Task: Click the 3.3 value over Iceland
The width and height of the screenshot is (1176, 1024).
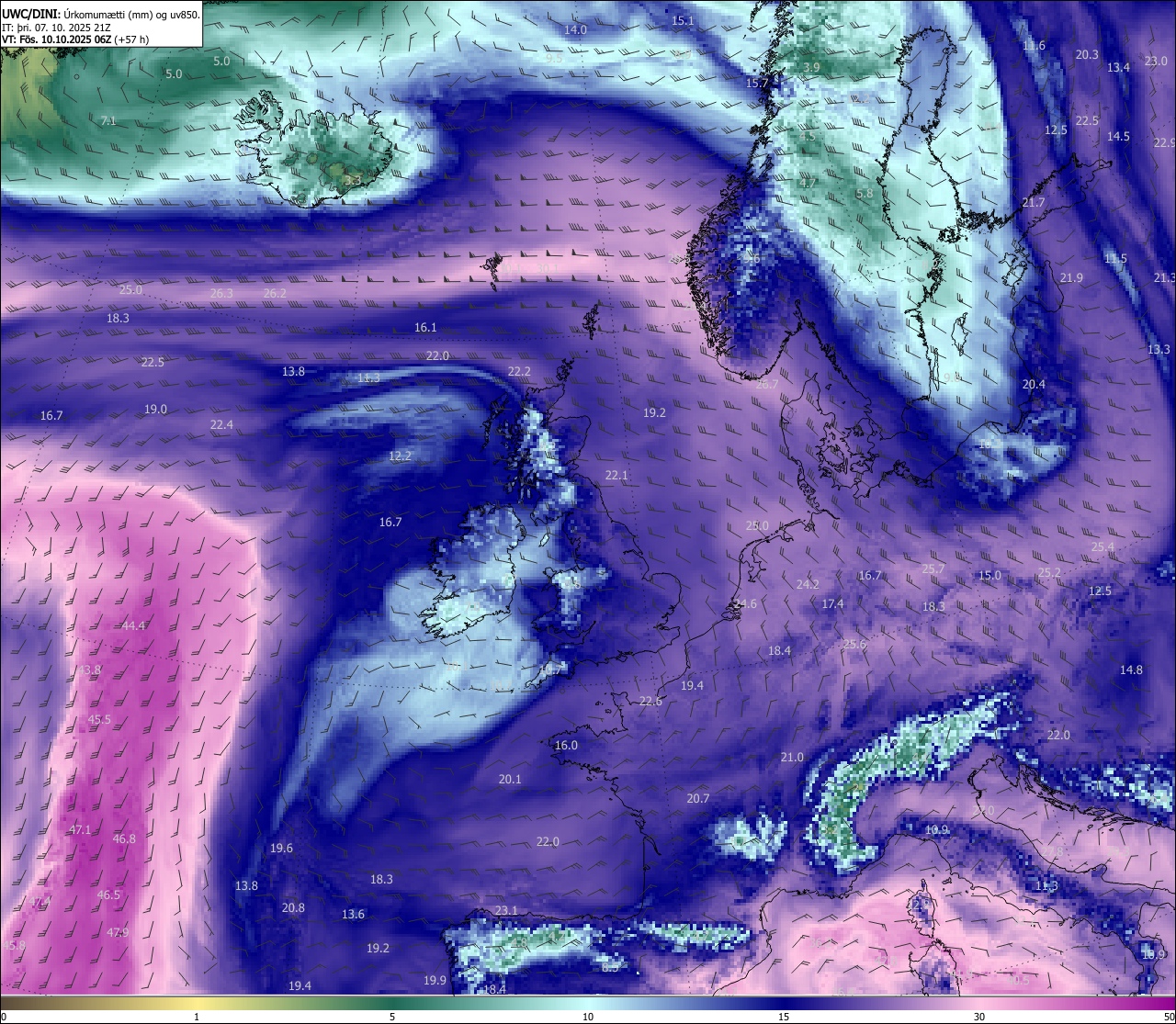Action: [x=353, y=180]
